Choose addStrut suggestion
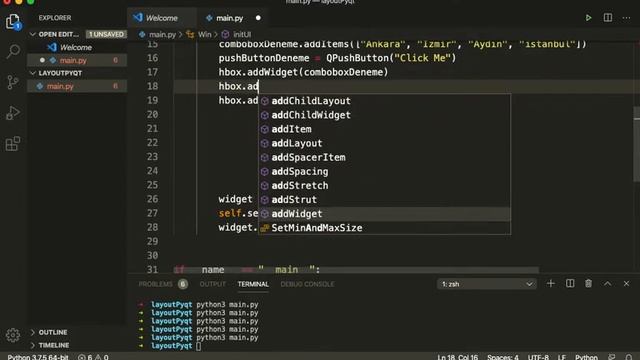 point(384,200)
